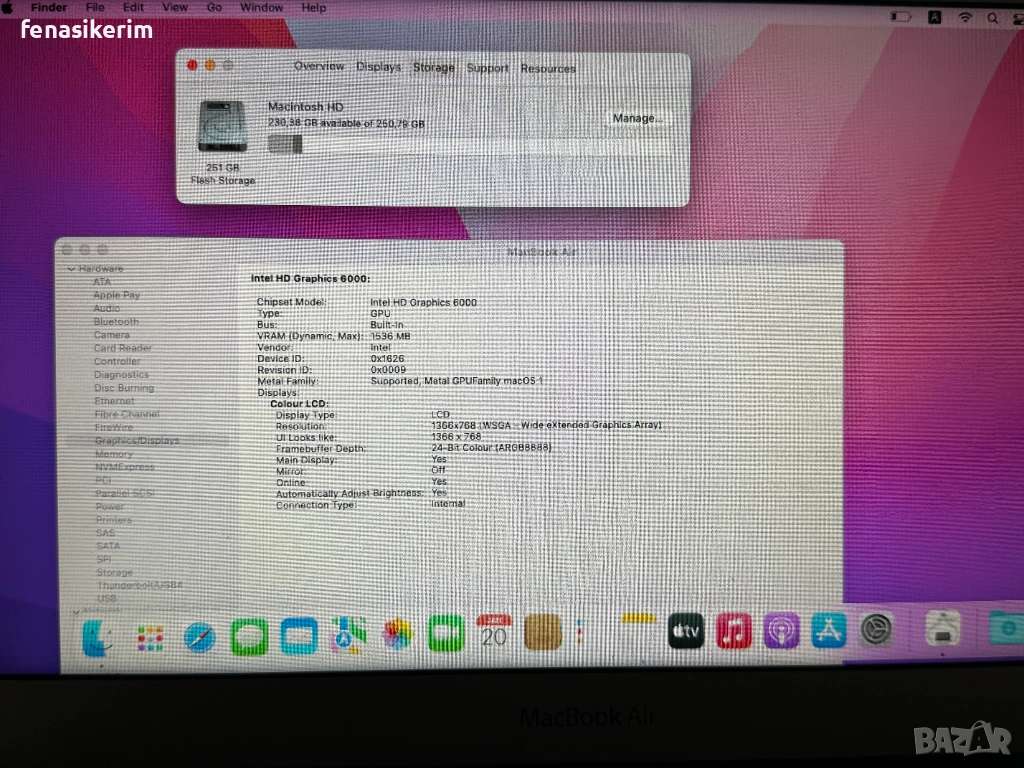Screen dimensions: 1024x768
Task: Open System Preferences gear icon
Action: tap(877, 630)
